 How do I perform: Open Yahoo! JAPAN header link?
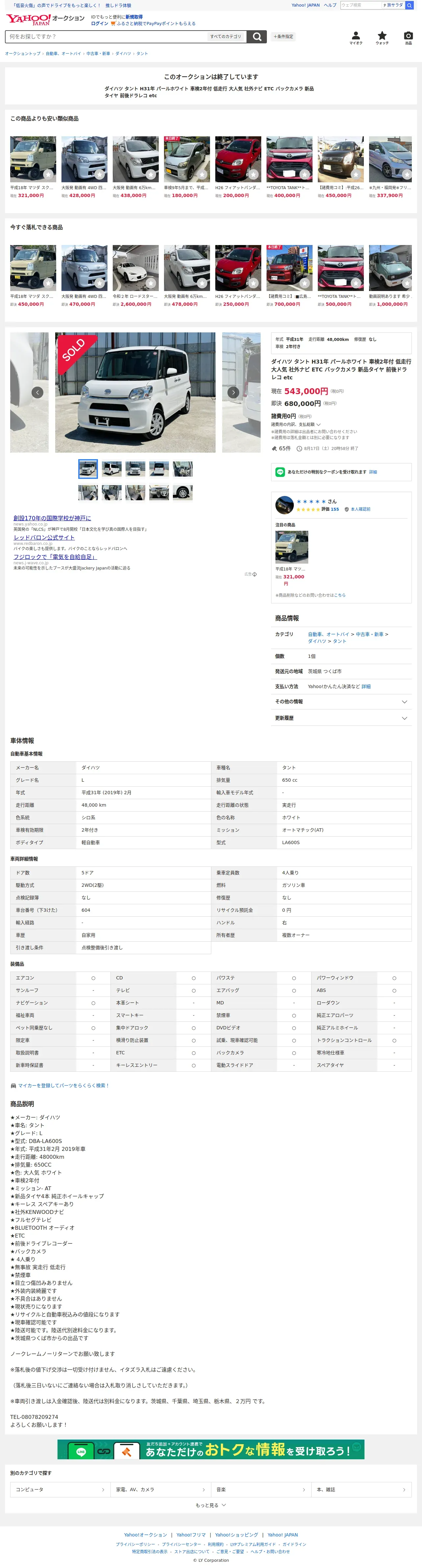[x=305, y=5]
